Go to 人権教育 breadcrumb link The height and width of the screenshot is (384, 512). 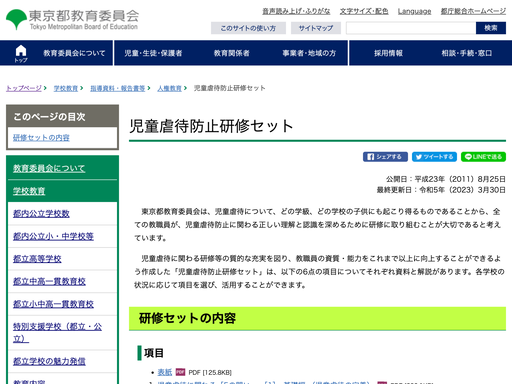tap(170, 88)
